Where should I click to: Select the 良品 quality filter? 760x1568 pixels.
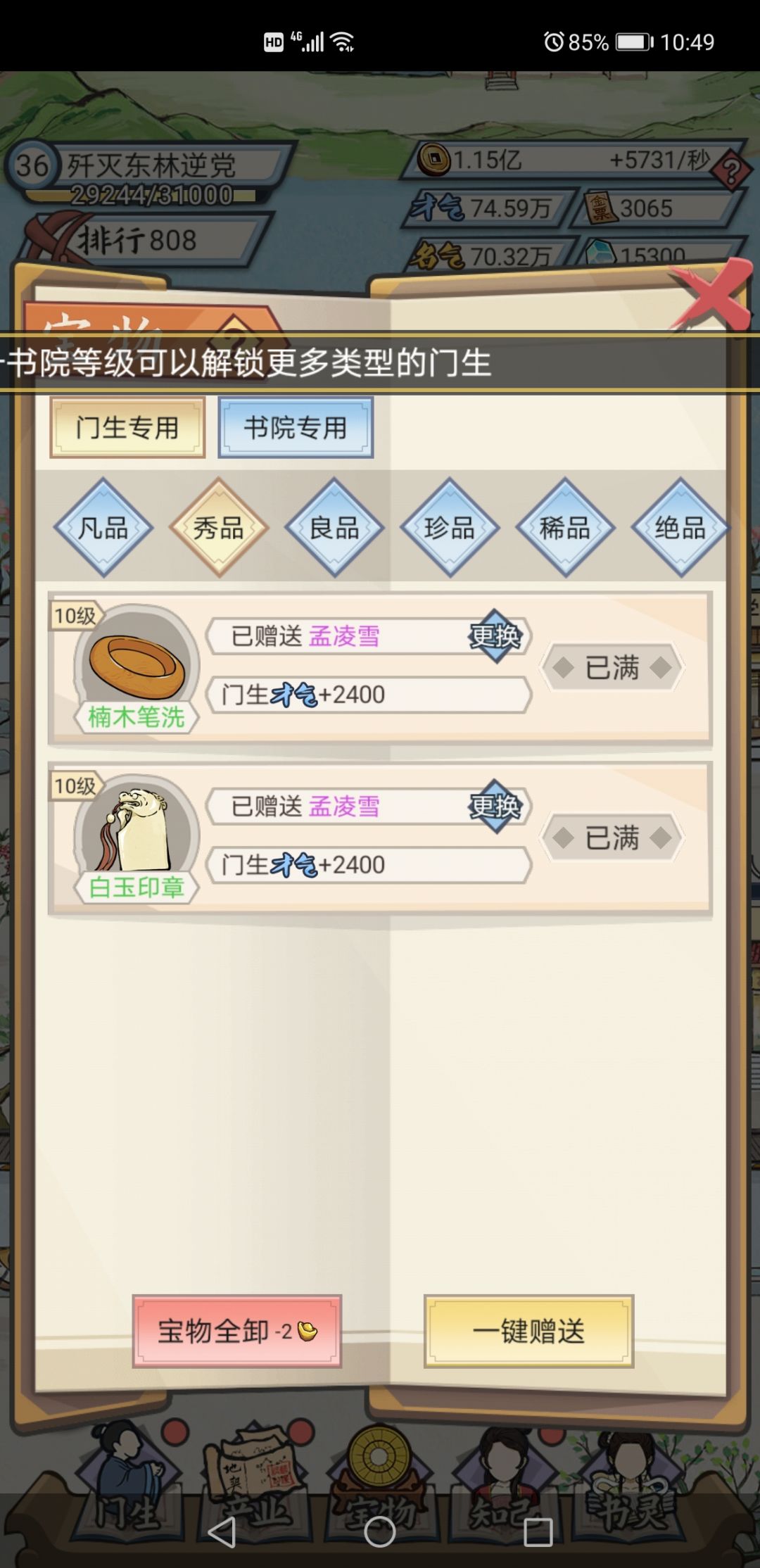[x=334, y=527]
